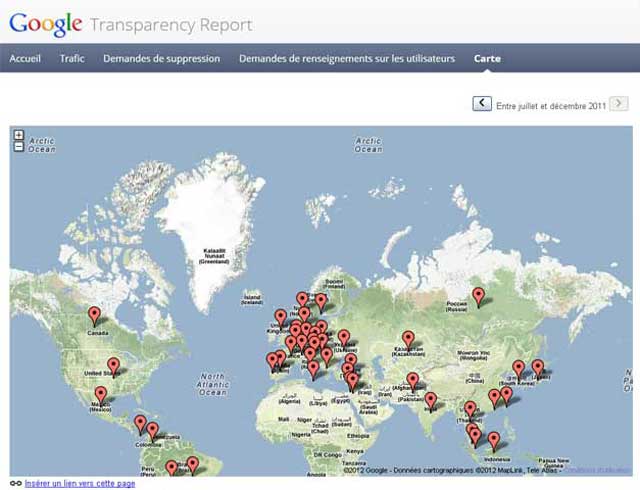Click the 'Entre juillet et décembre 2011' period text
Screen dimensions: 640x490
(x=551, y=106)
